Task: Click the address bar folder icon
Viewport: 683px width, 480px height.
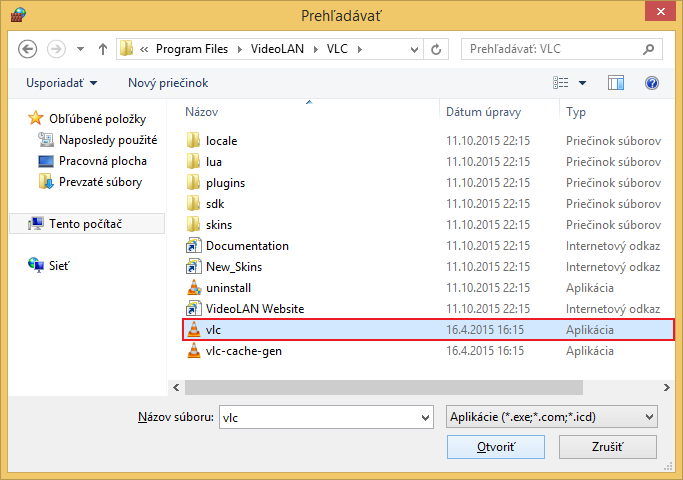Action: (126, 49)
